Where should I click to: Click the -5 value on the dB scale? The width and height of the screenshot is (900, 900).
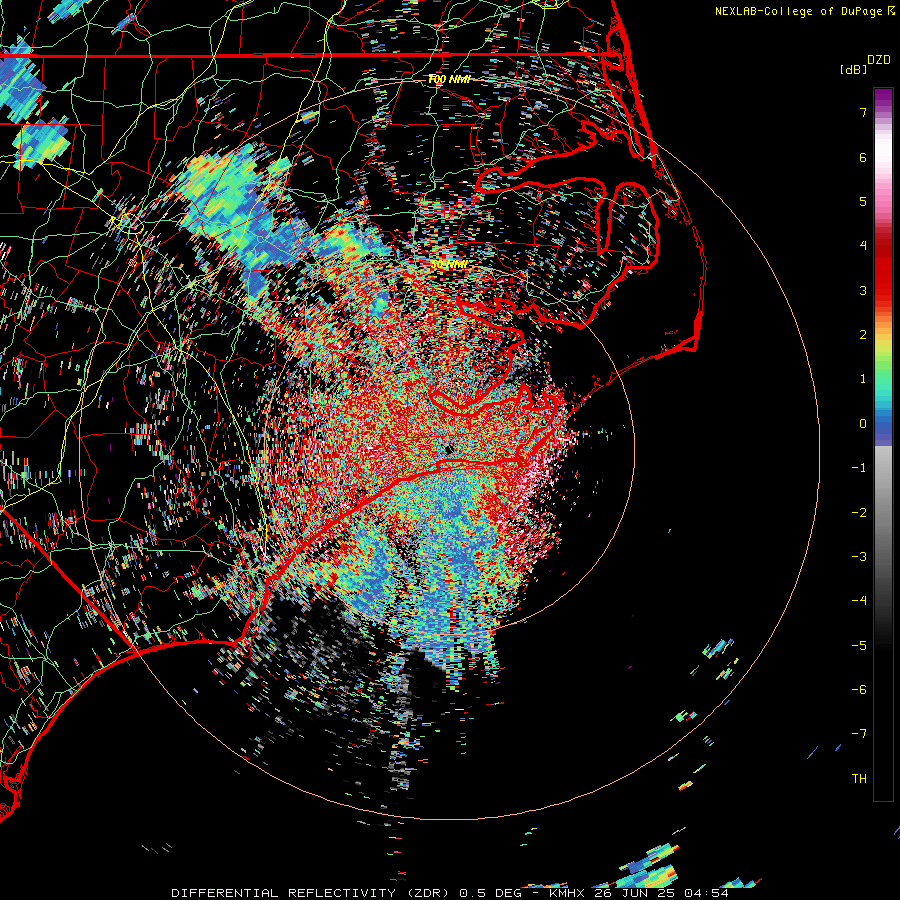coord(859,646)
